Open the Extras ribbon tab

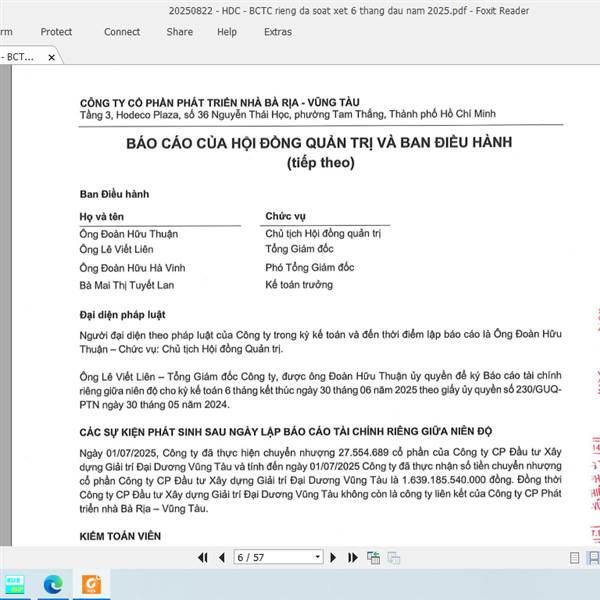coord(278,32)
